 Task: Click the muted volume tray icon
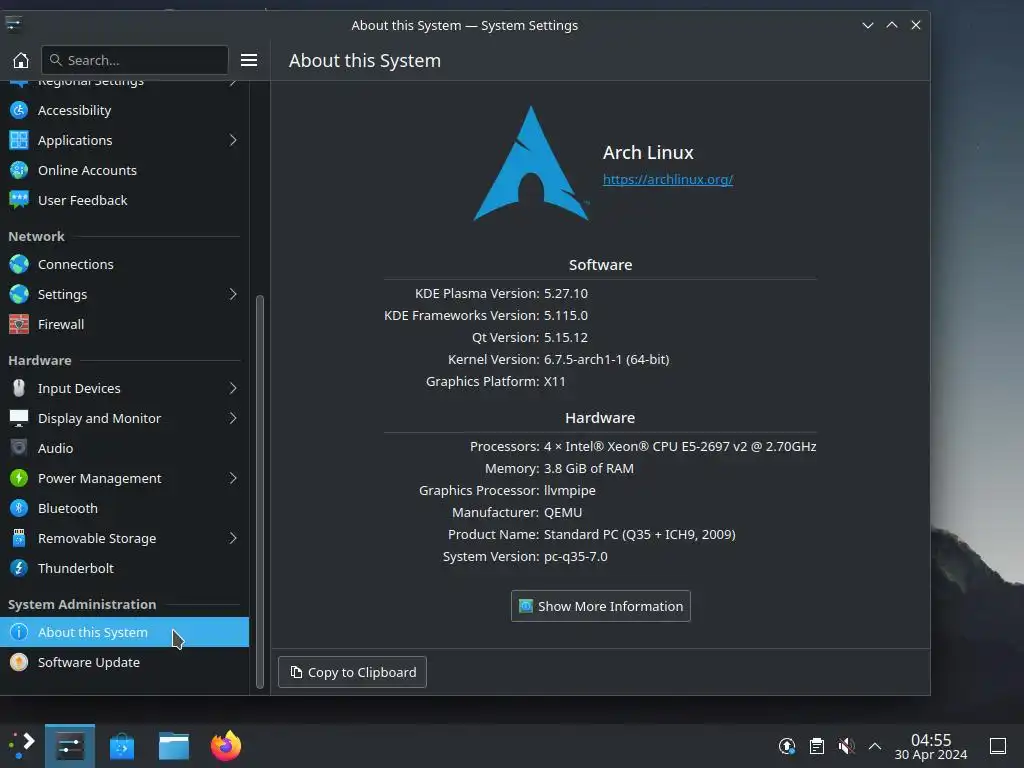coord(846,746)
